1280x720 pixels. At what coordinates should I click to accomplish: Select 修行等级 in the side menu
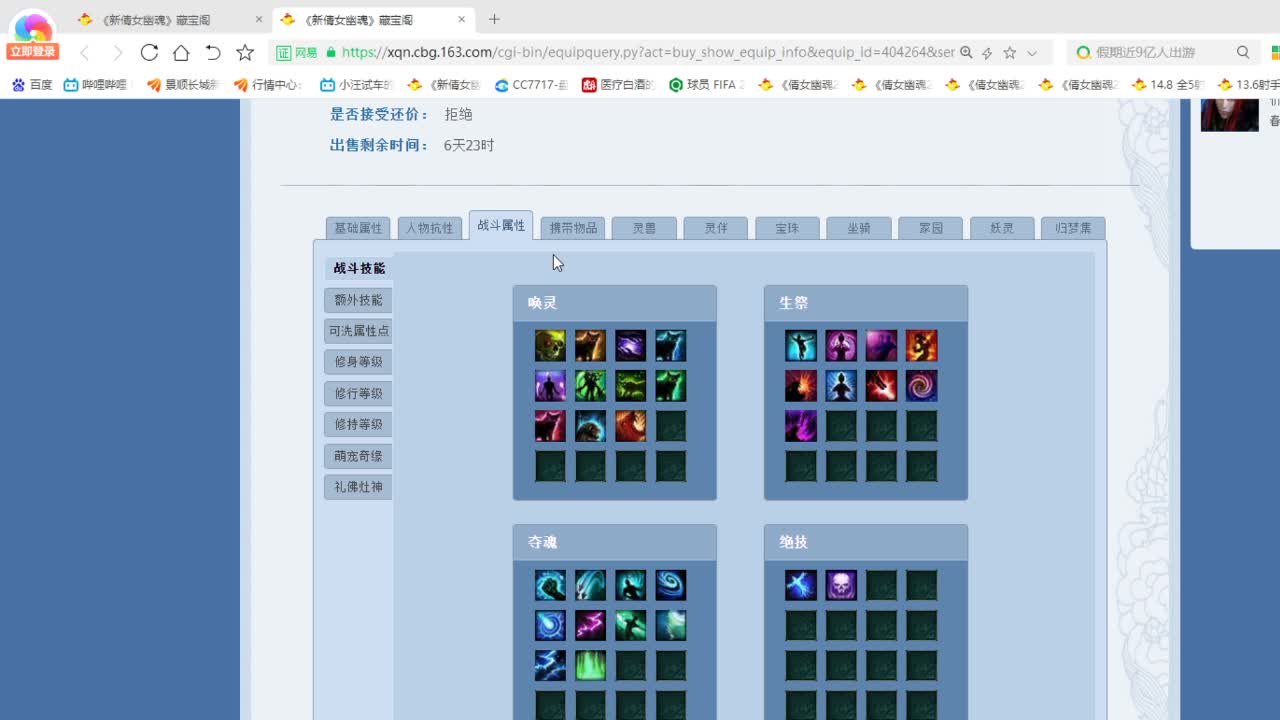click(x=358, y=394)
